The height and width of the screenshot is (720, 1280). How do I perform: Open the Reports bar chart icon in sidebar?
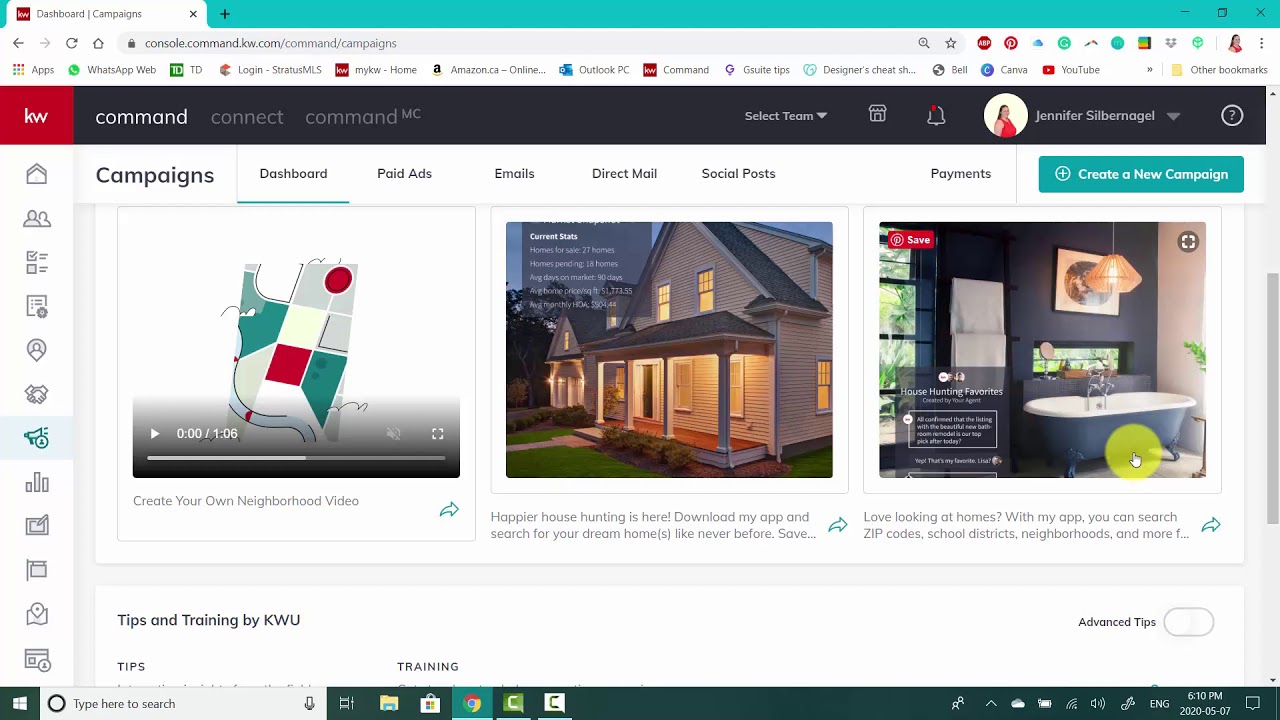tap(37, 482)
